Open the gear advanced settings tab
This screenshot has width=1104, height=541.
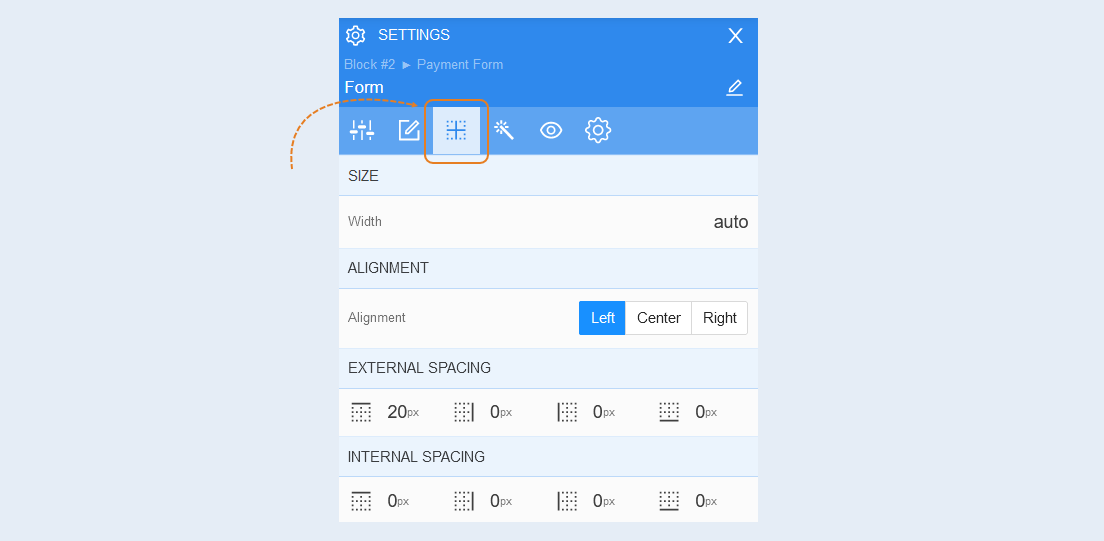point(598,130)
